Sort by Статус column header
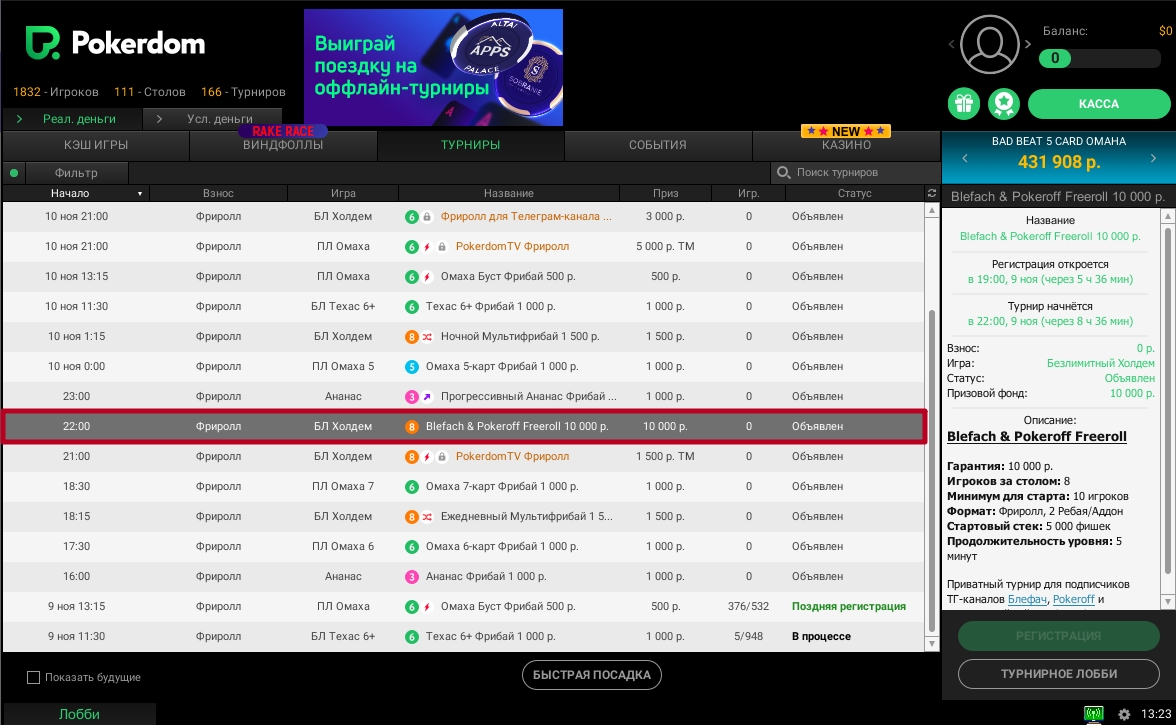Viewport: 1176px width, 725px height. 854,193
